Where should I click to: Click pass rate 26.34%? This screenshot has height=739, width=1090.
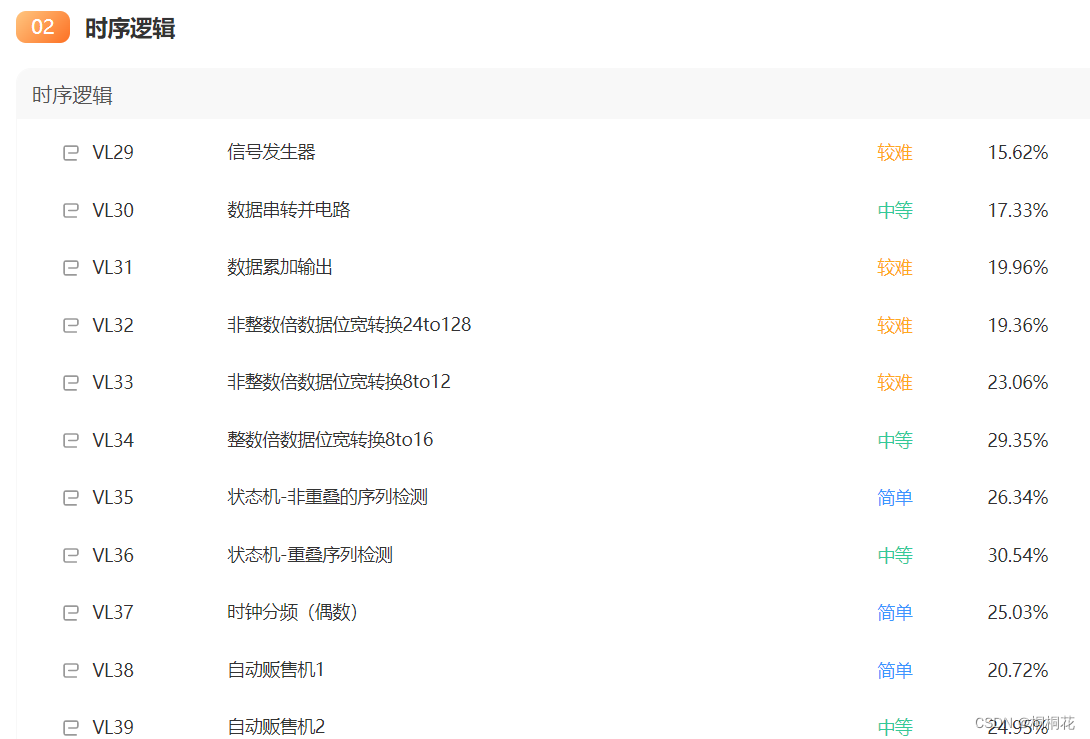point(1018,498)
